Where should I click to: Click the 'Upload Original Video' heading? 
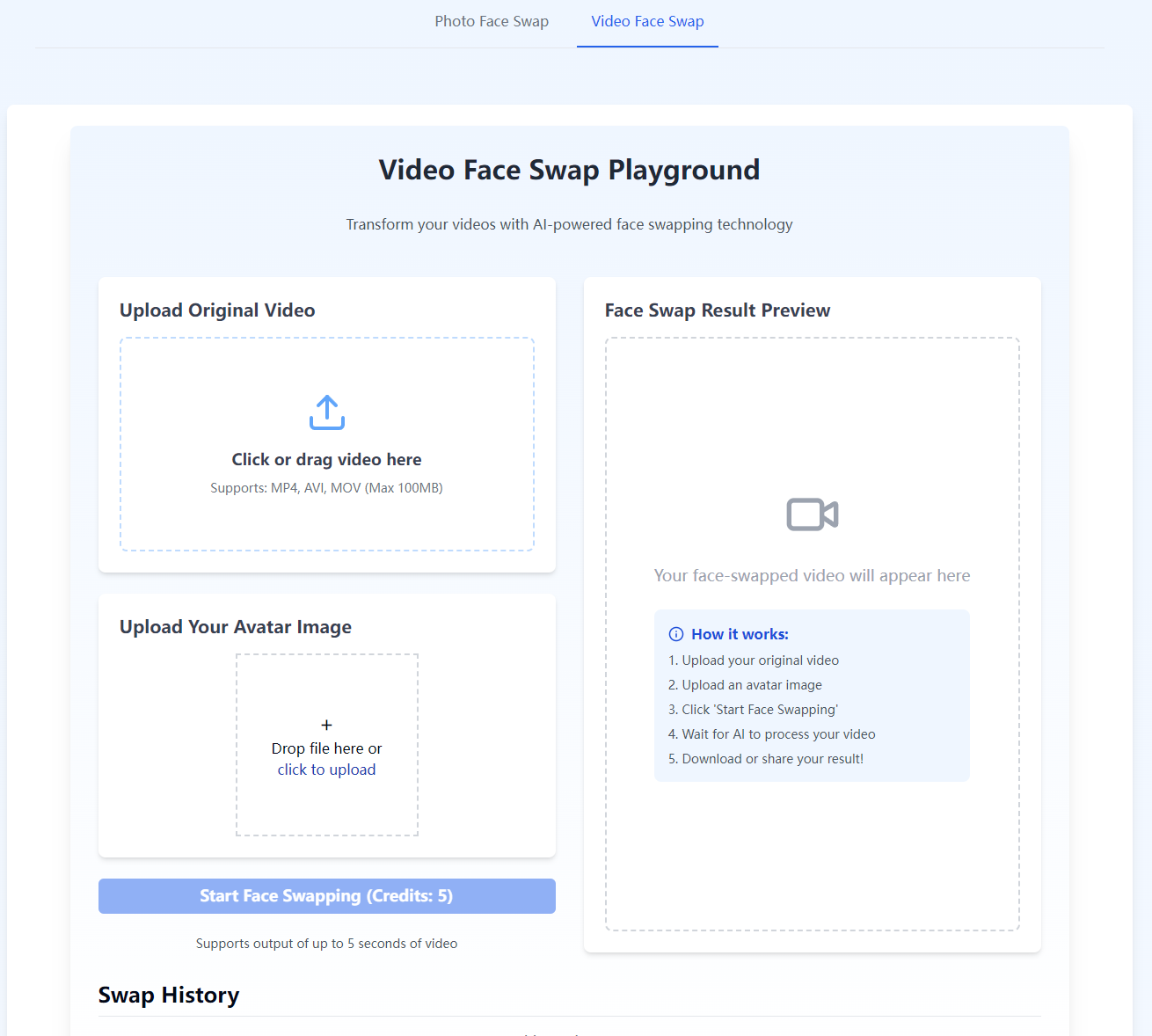click(217, 310)
